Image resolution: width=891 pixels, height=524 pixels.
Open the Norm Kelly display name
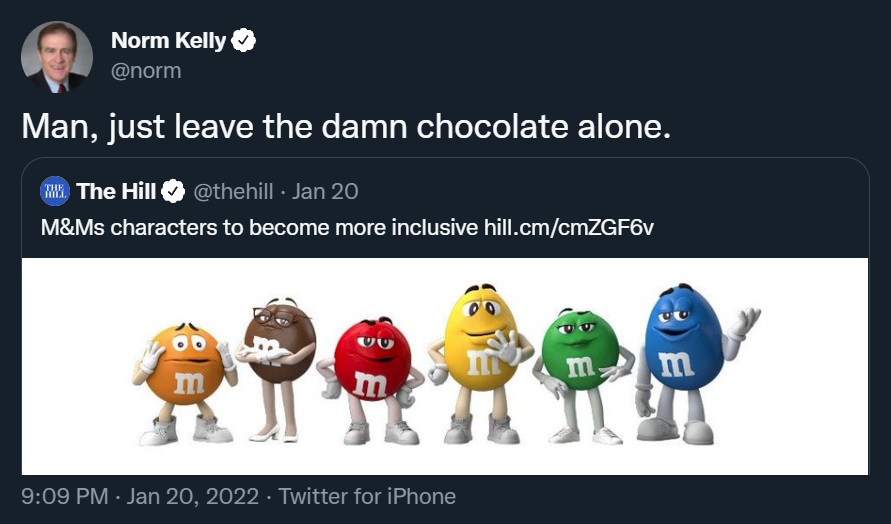[x=168, y=41]
